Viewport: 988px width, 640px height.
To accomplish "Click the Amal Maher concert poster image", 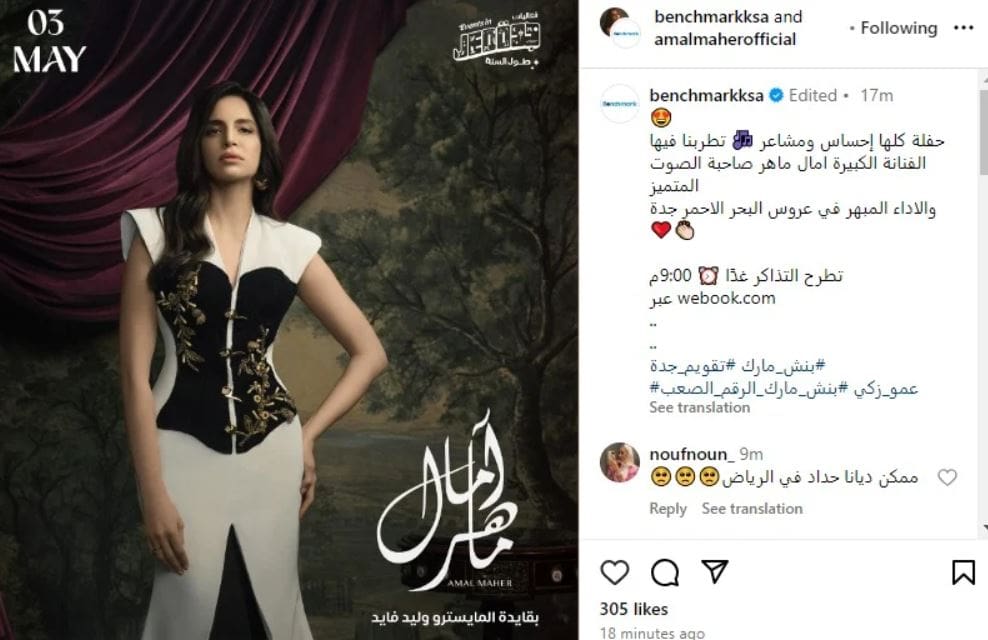I will pos(289,320).
